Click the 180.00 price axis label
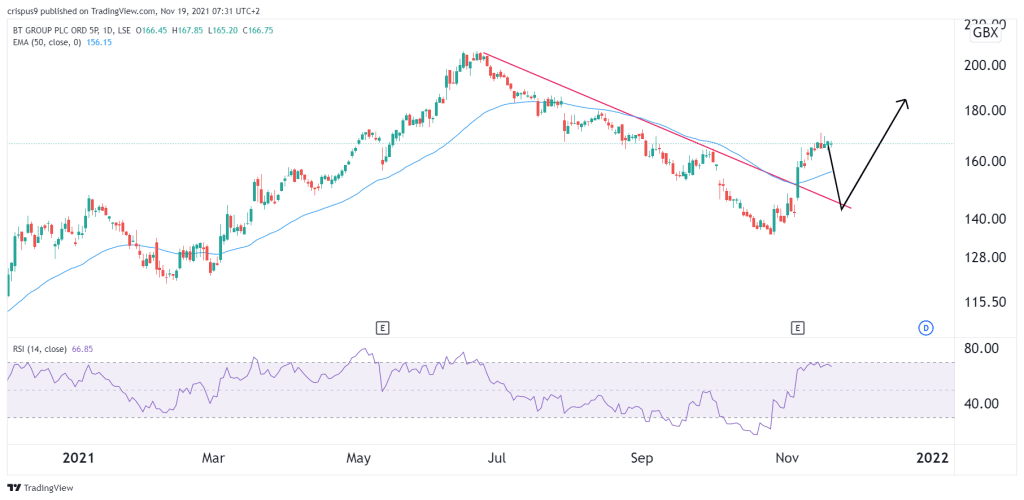Image resolution: width=1024 pixels, height=500 pixels. point(985,110)
